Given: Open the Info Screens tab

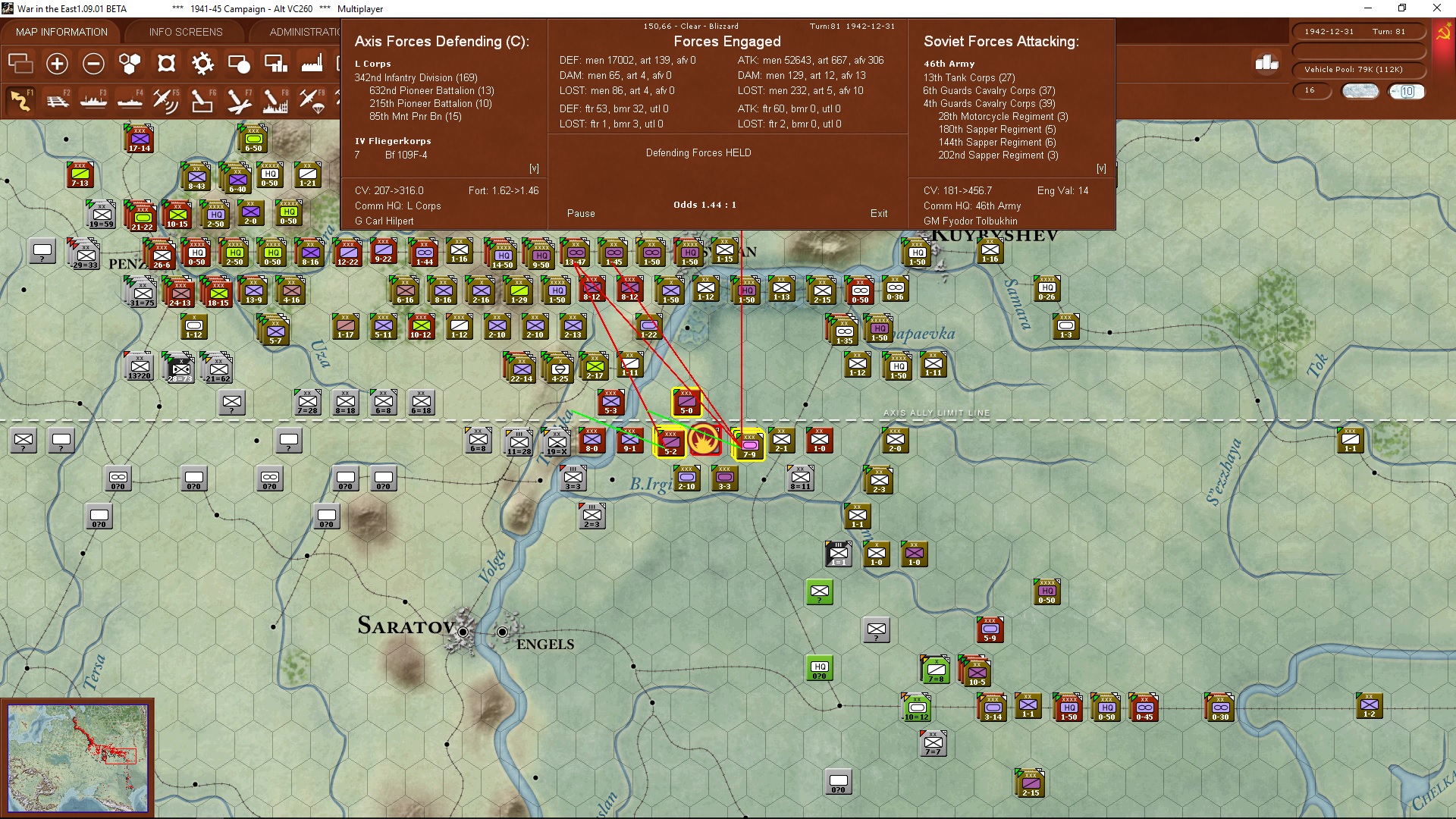Looking at the screenshot, I should tap(186, 32).
